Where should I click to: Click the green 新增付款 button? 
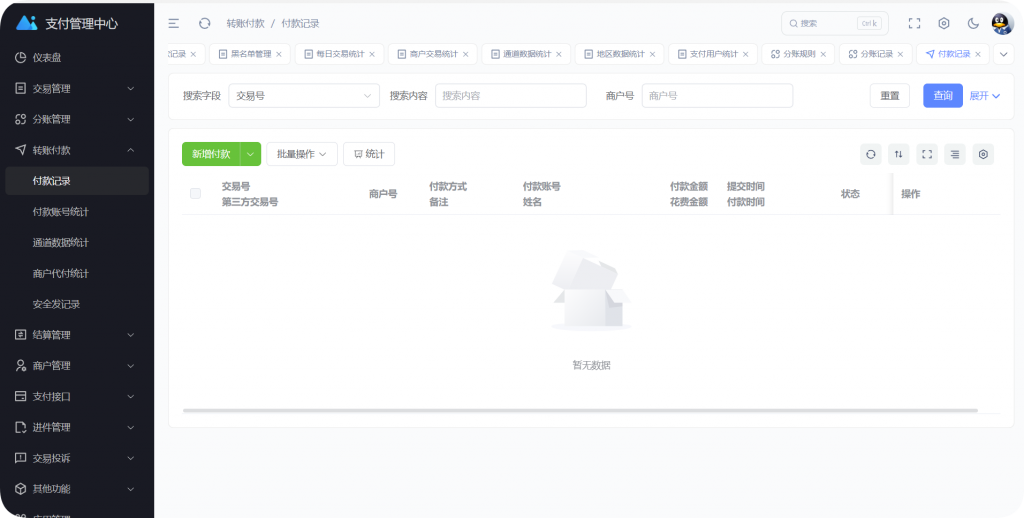(211, 154)
